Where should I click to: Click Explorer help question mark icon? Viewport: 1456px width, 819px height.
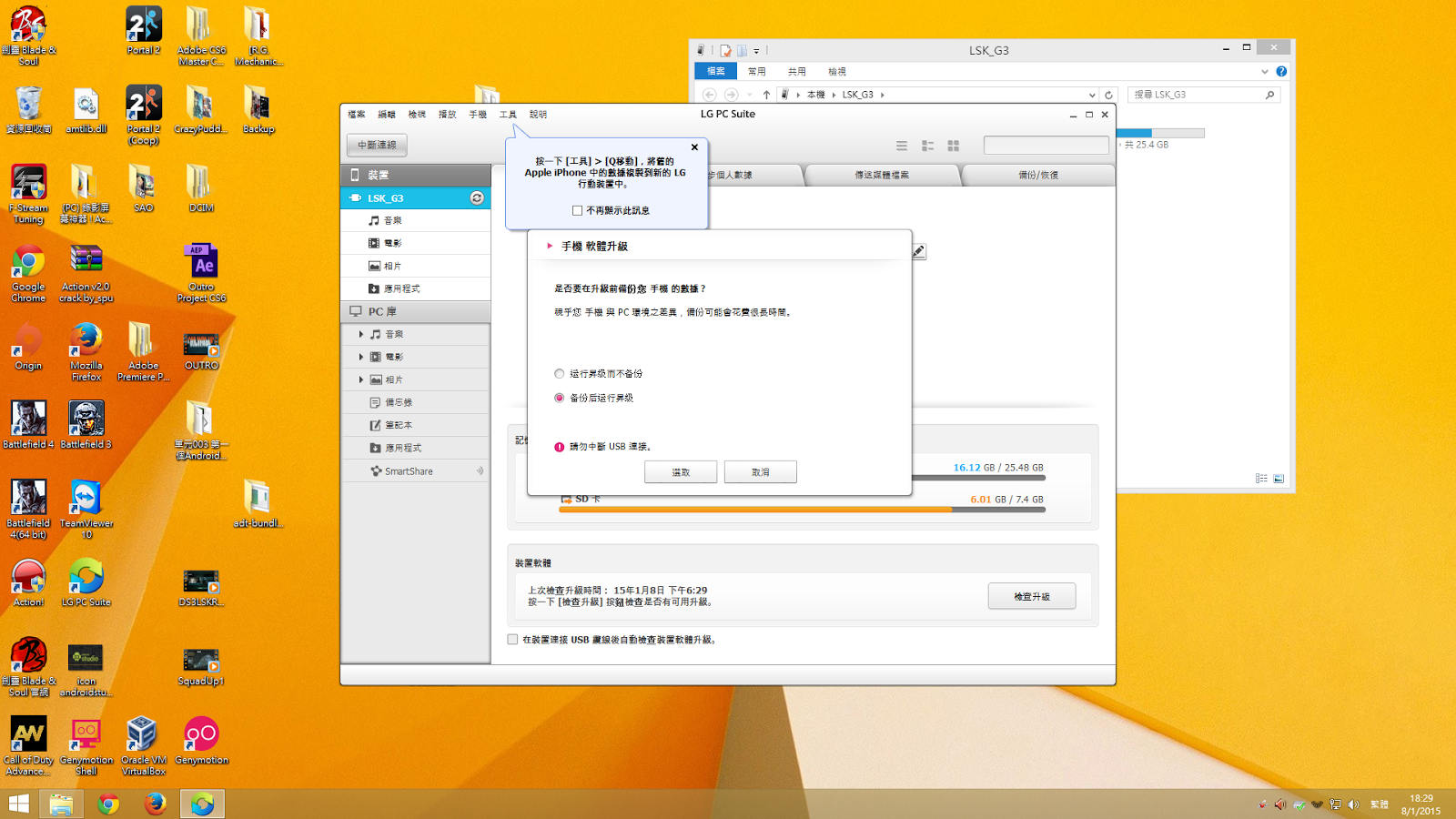point(1281,71)
